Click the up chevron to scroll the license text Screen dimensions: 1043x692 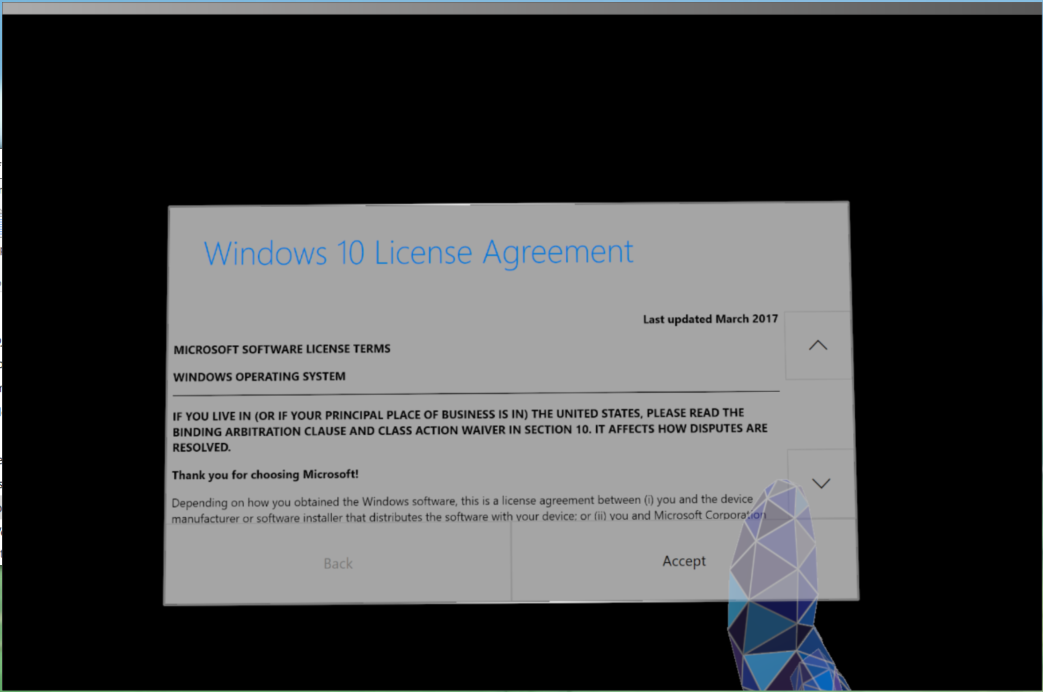[x=818, y=345]
